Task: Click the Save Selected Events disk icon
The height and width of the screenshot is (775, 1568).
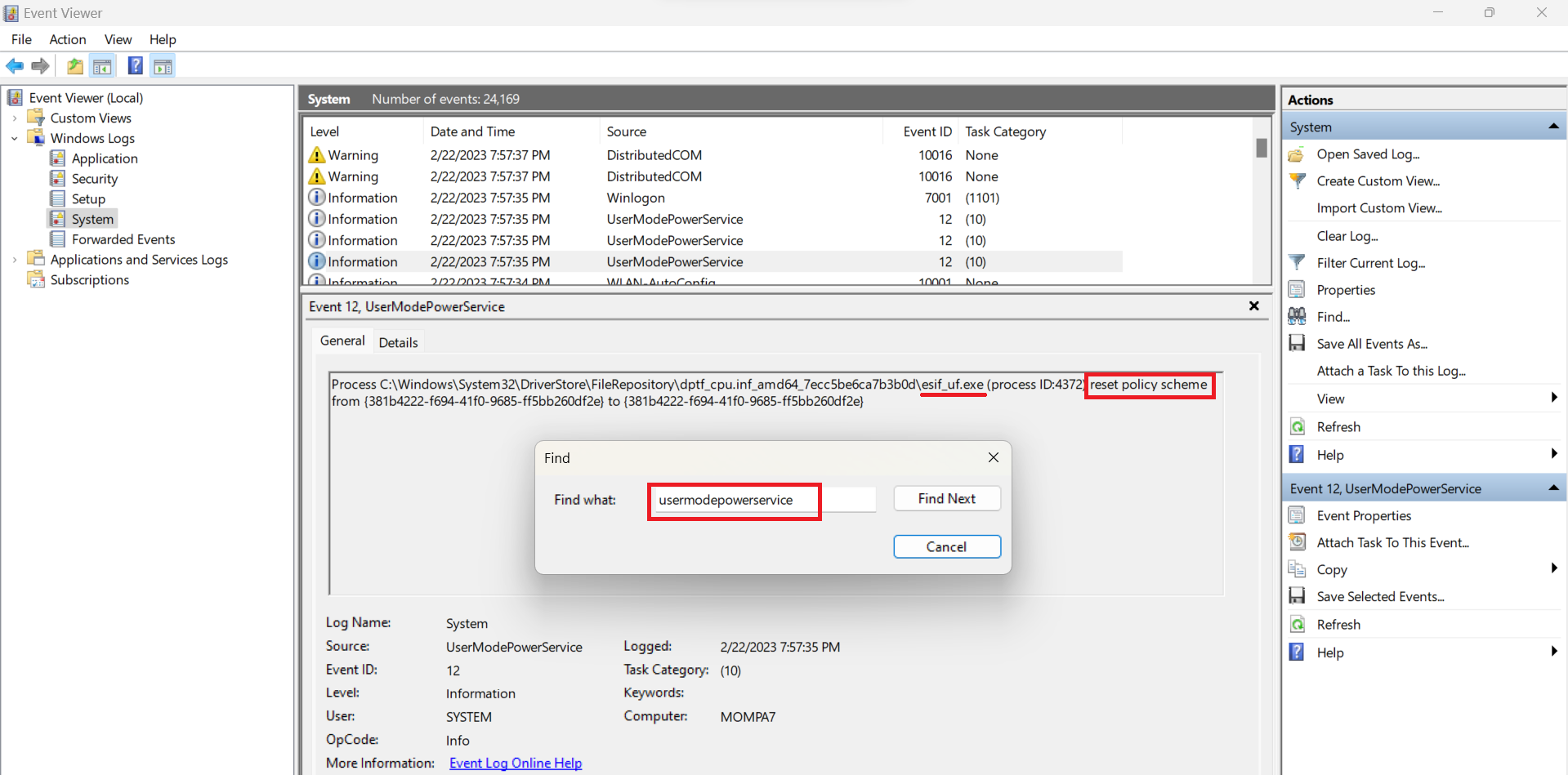Action: point(1297,596)
